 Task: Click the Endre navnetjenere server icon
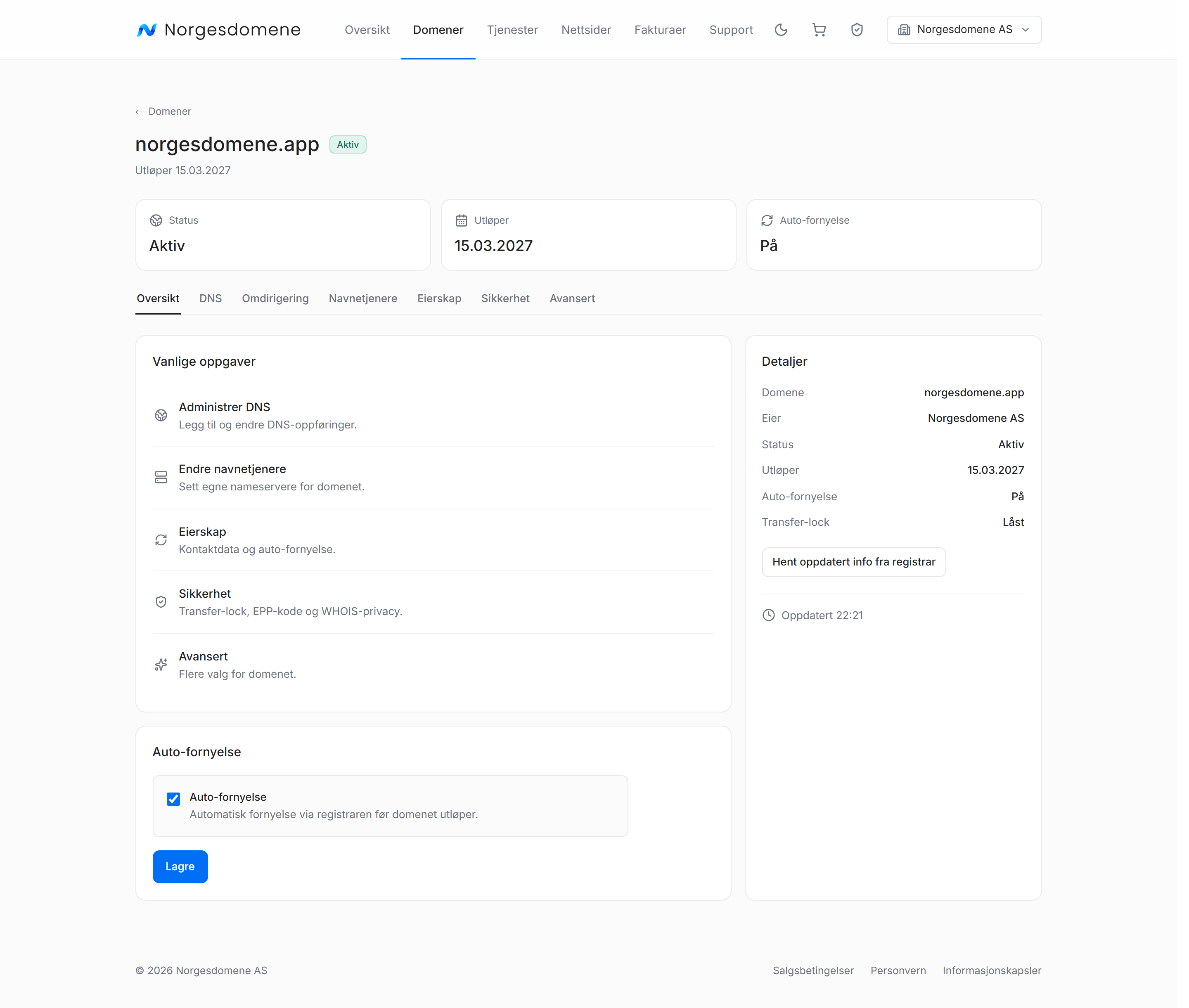161,478
